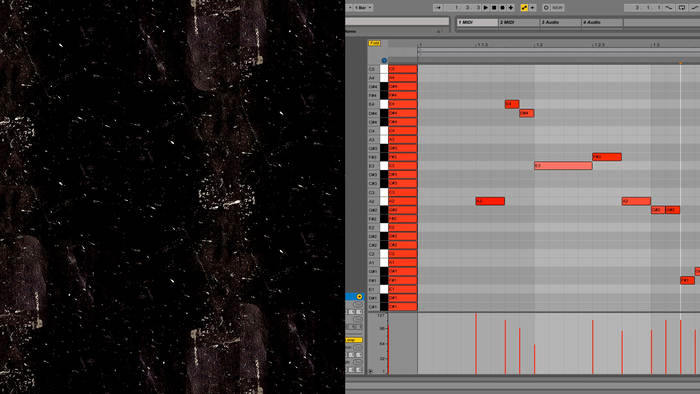Toggle the punch-in curve icon

tap(669, 8)
